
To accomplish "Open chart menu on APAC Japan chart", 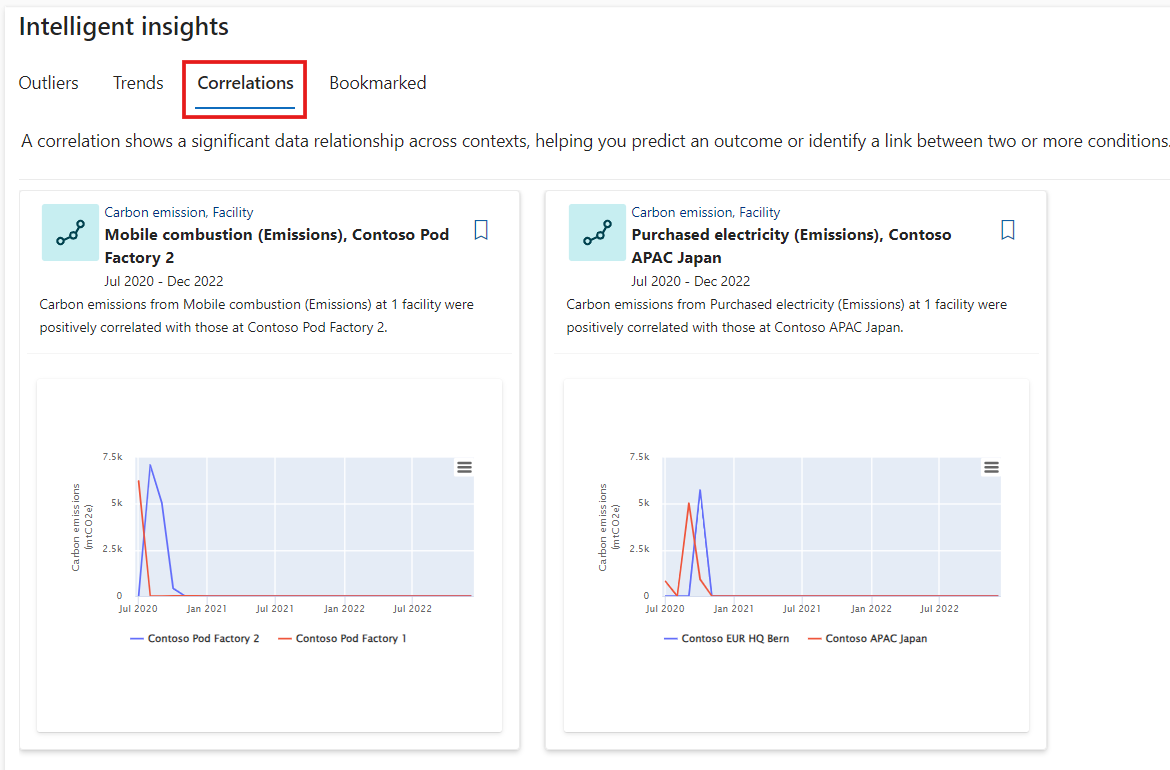I will click(x=991, y=467).
